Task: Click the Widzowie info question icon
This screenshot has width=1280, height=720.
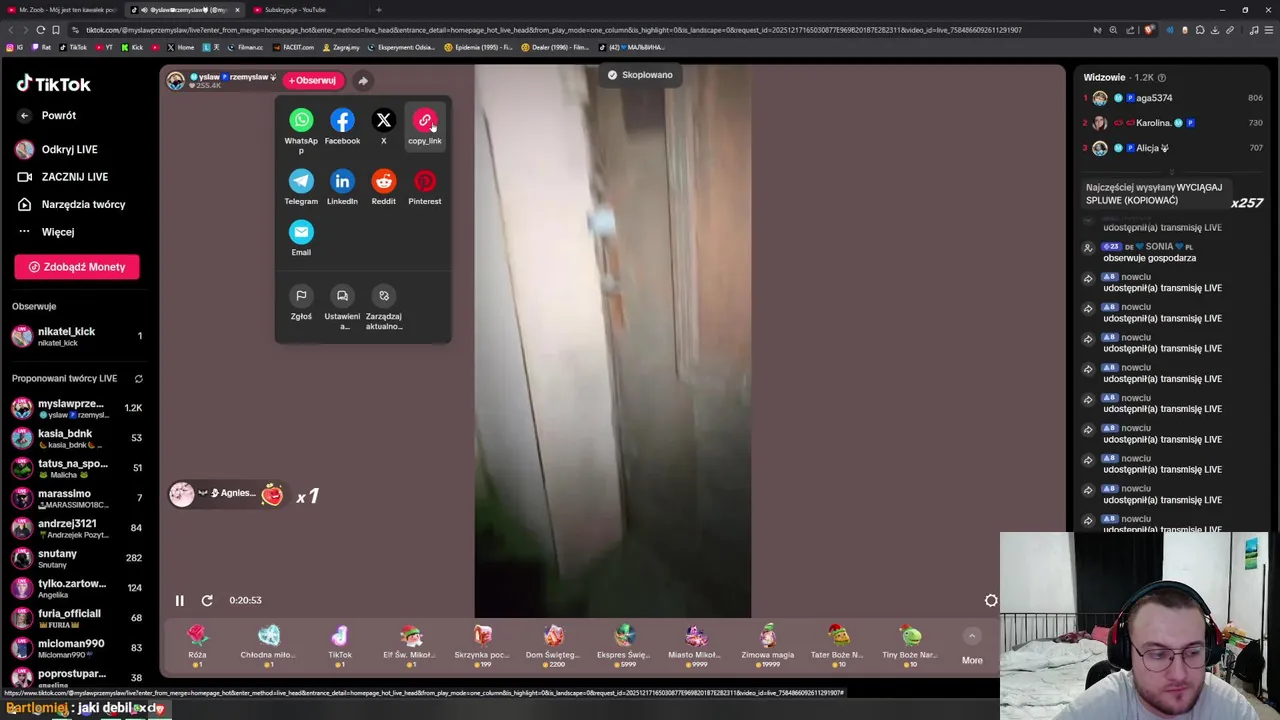Action: pos(1161,77)
